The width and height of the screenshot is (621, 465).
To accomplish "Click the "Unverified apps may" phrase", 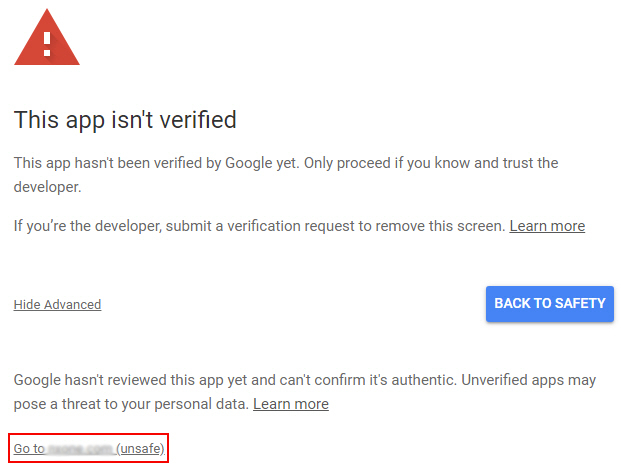I will 529,380.
